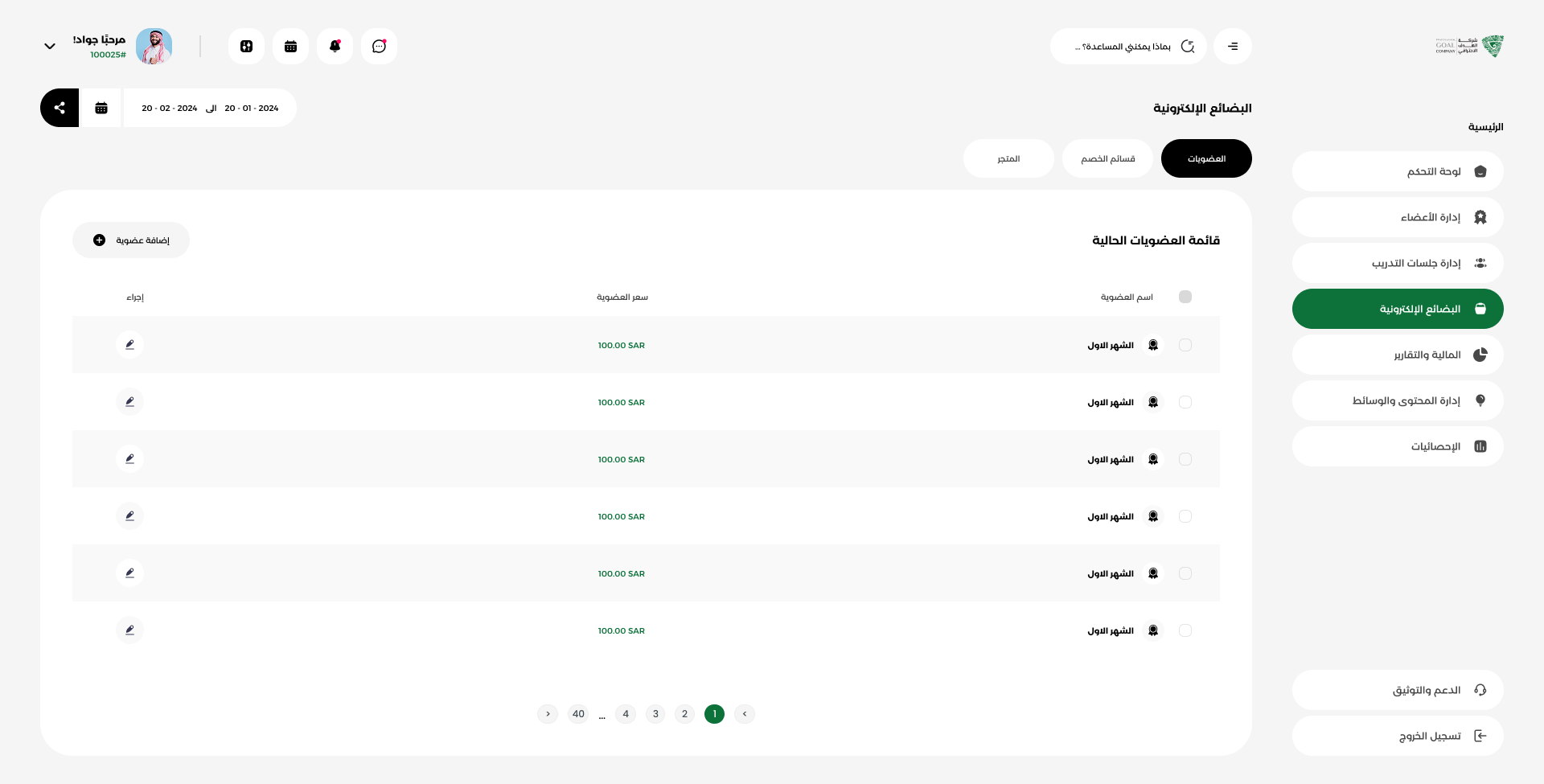The width and height of the screenshot is (1544, 784).
Task: Check the third membership row checkbox
Action: (x=1185, y=459)
